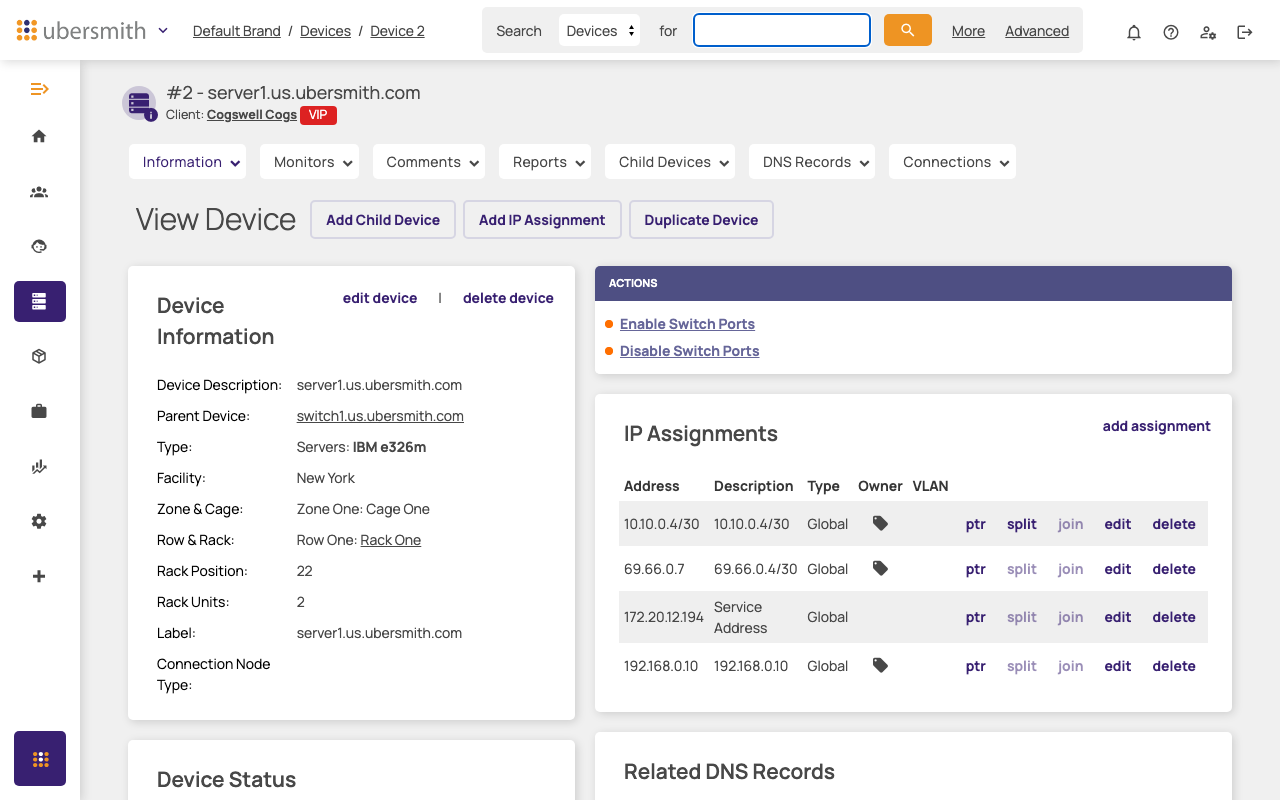
Task: Go to Home in the sidebar
Action: (x=39, y=136)
